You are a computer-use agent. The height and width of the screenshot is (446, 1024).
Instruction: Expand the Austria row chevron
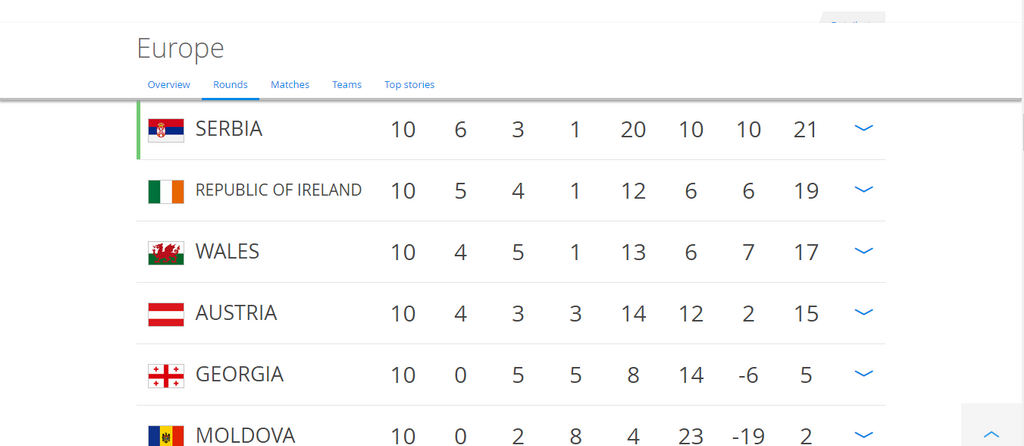coord(863,312)
